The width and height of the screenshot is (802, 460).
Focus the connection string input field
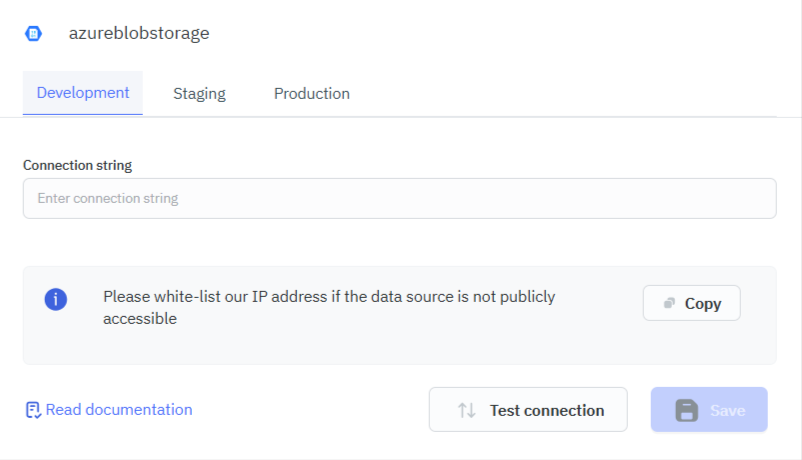[x=399, y=198]
